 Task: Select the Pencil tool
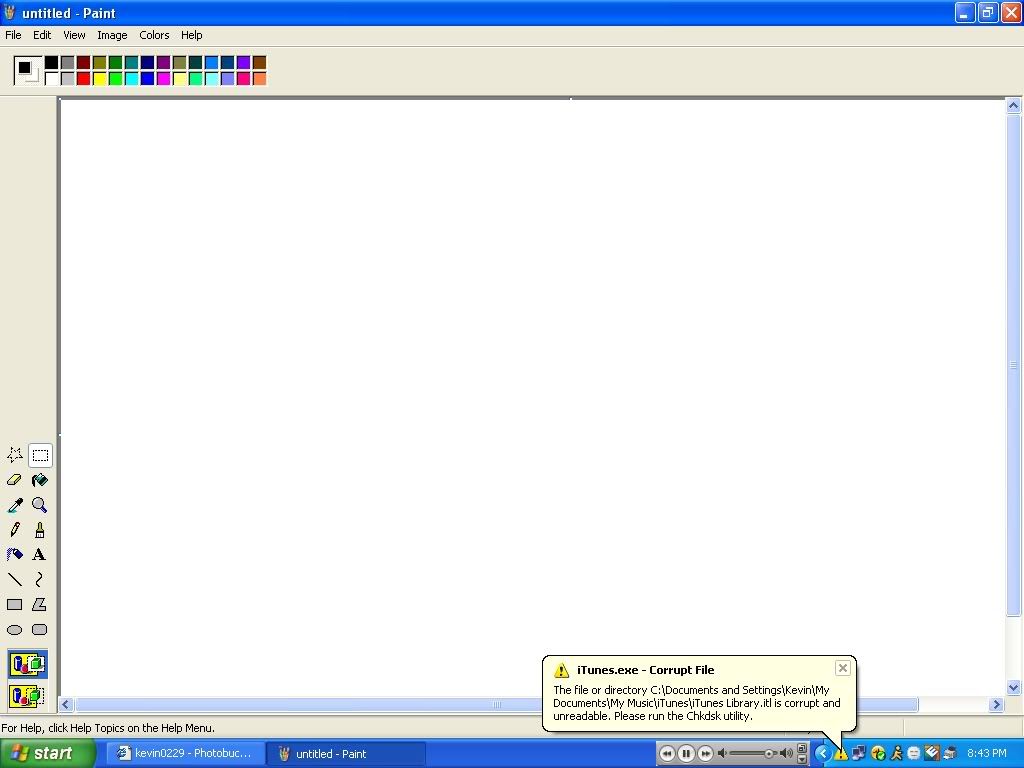tap(15, 530)
